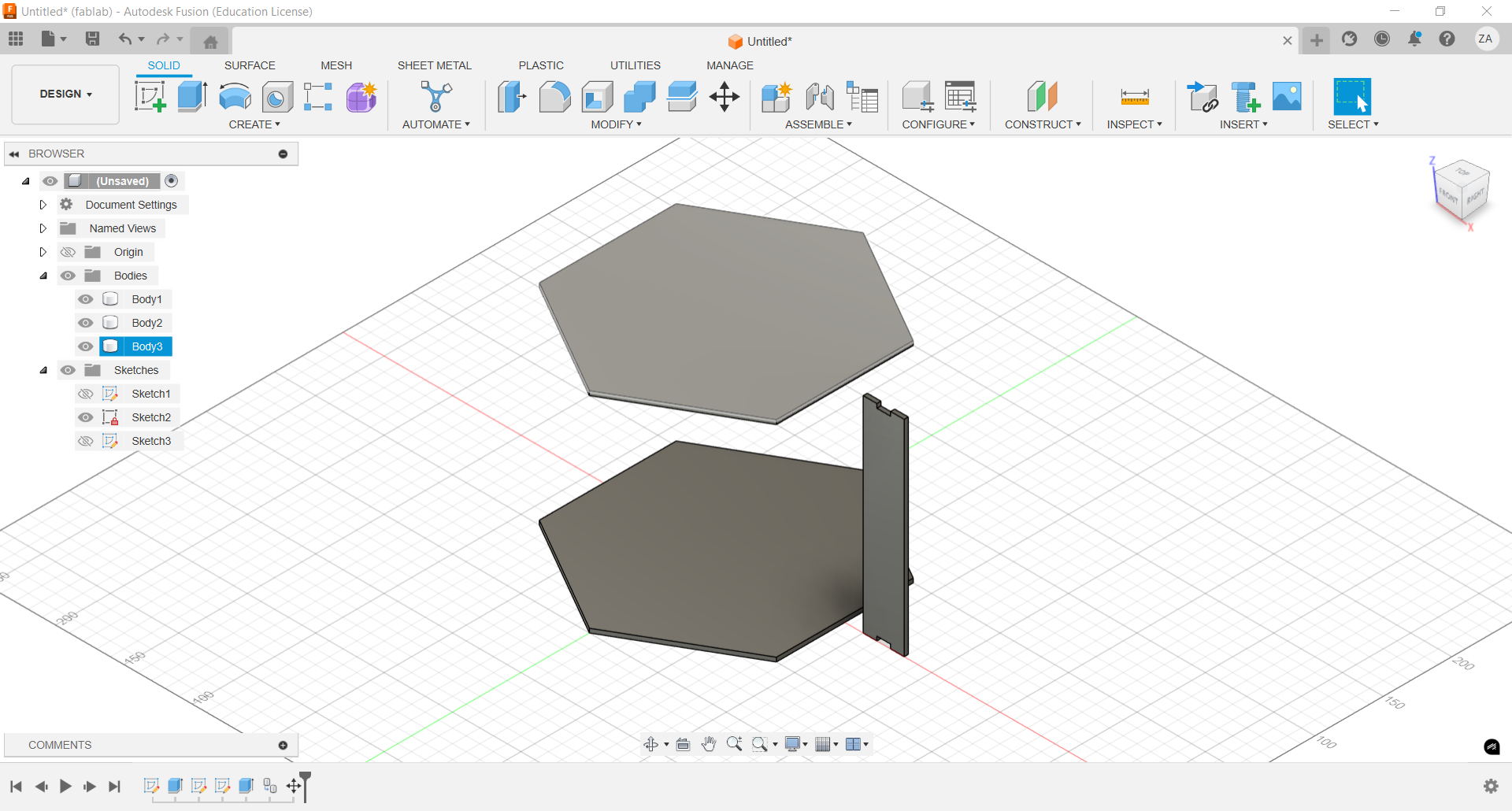The image size is (1512, 811).
Task: Open the Change Parameters table icon
Action: click(x=960, y=97)
